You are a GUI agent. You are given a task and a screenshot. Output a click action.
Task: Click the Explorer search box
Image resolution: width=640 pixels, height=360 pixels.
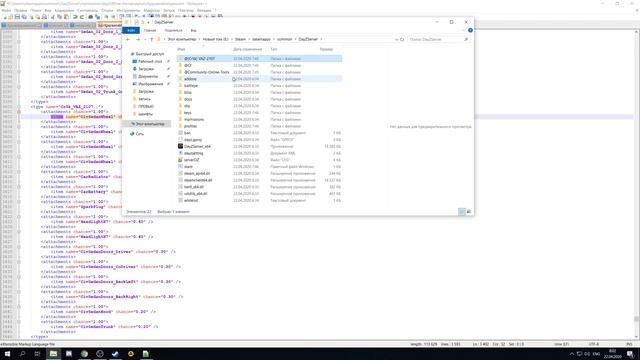(439, 39)
